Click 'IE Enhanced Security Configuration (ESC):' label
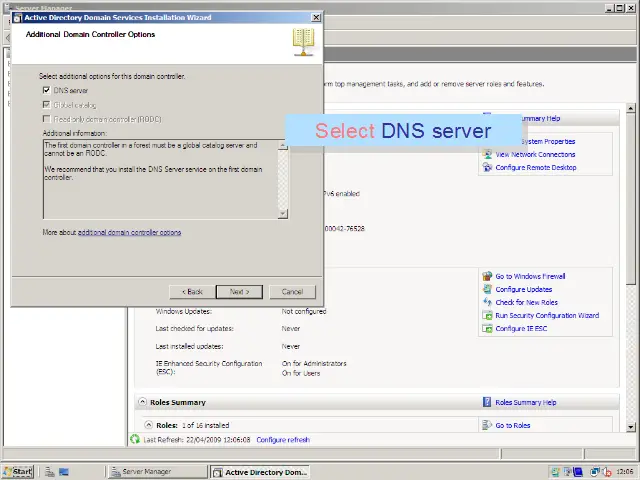640x480 pixels. 209,367
